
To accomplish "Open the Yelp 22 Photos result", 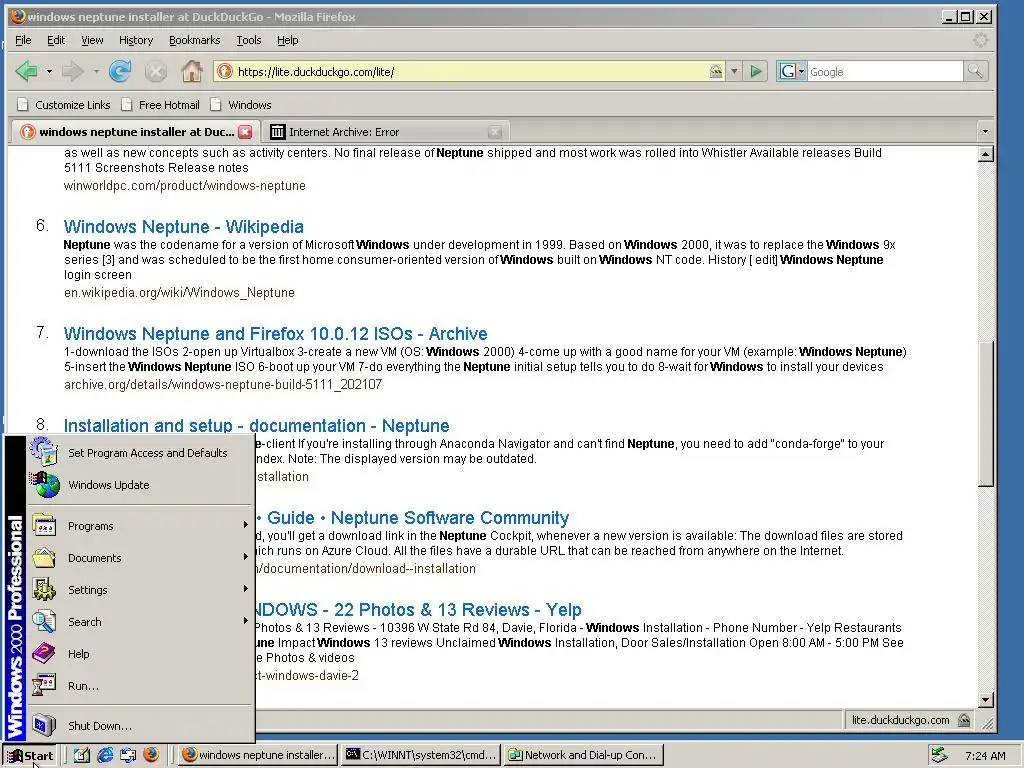I will [419, 610].
